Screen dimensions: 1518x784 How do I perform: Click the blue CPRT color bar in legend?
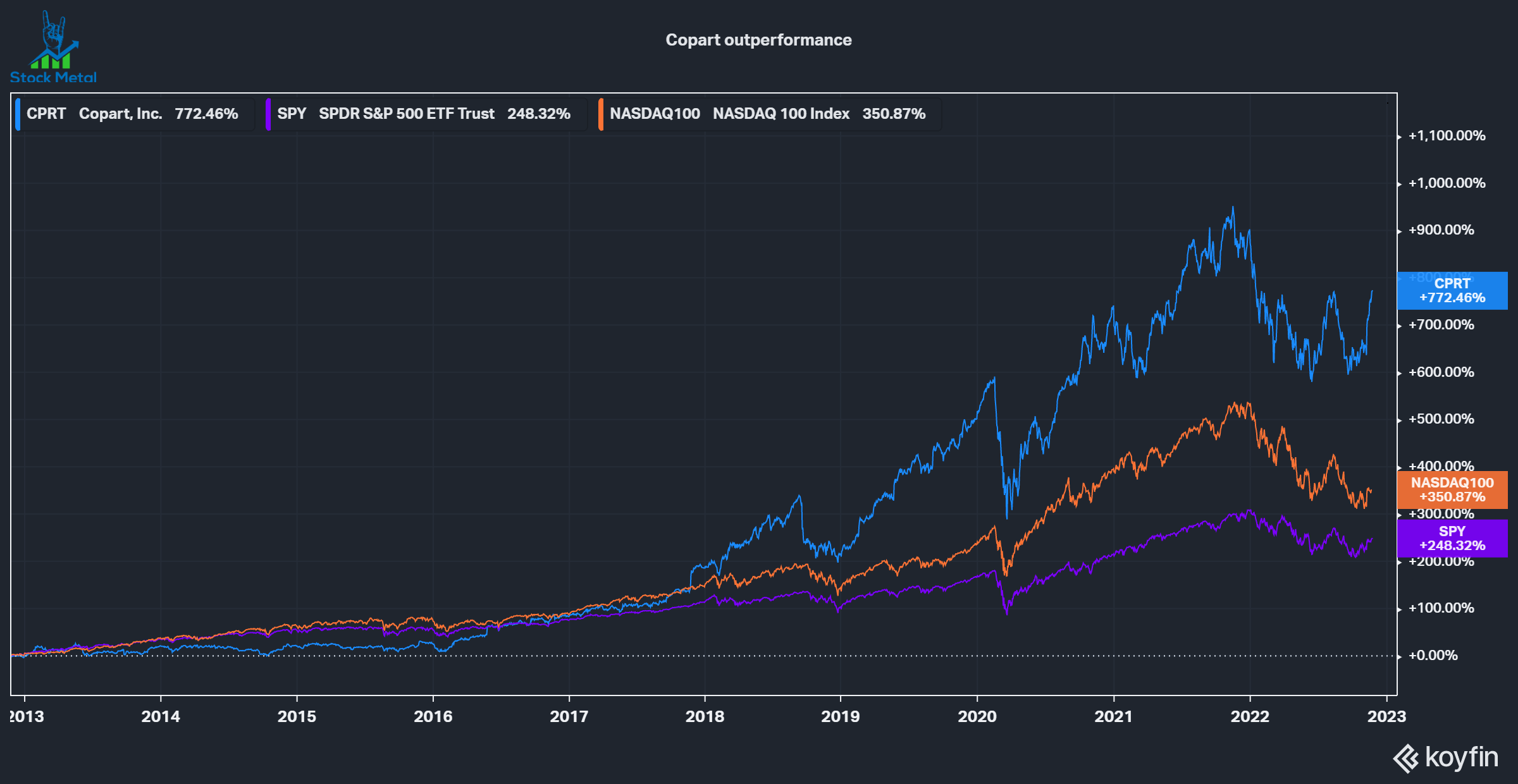tap(18, 114)
